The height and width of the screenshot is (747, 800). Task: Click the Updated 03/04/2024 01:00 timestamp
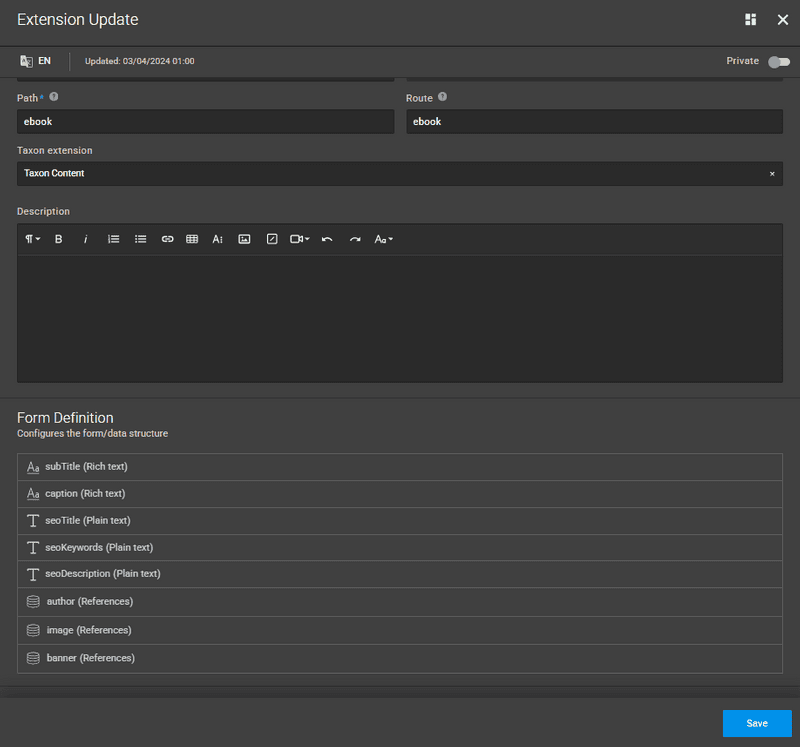pyautogui.click(x=139, y=61)
